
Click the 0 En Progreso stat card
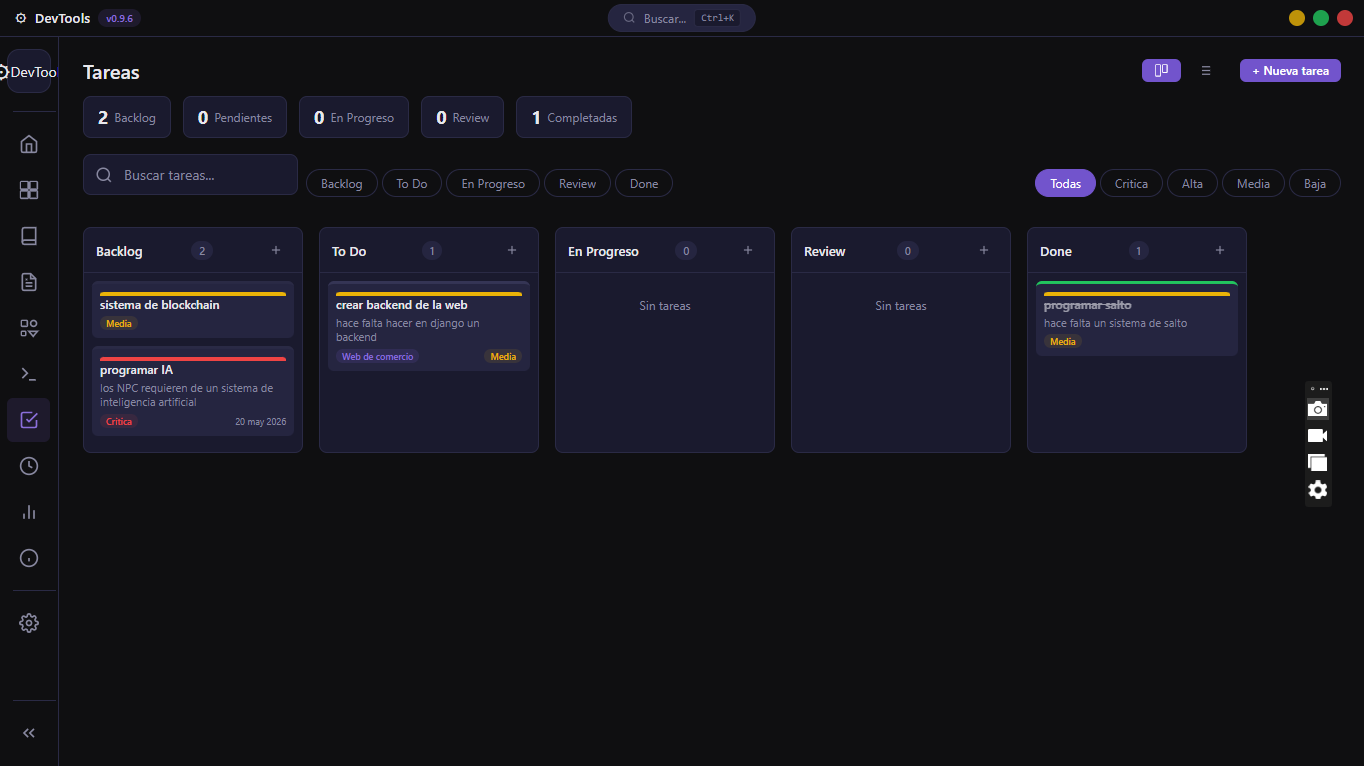coord(354,117)
